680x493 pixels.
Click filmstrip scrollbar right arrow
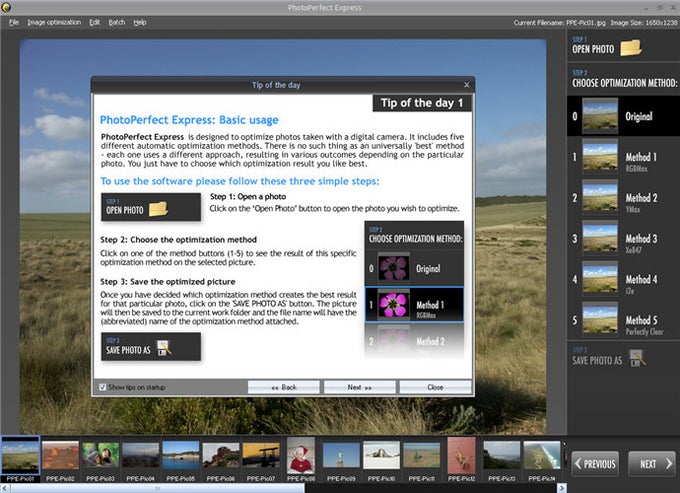click(x=562, y=488)
